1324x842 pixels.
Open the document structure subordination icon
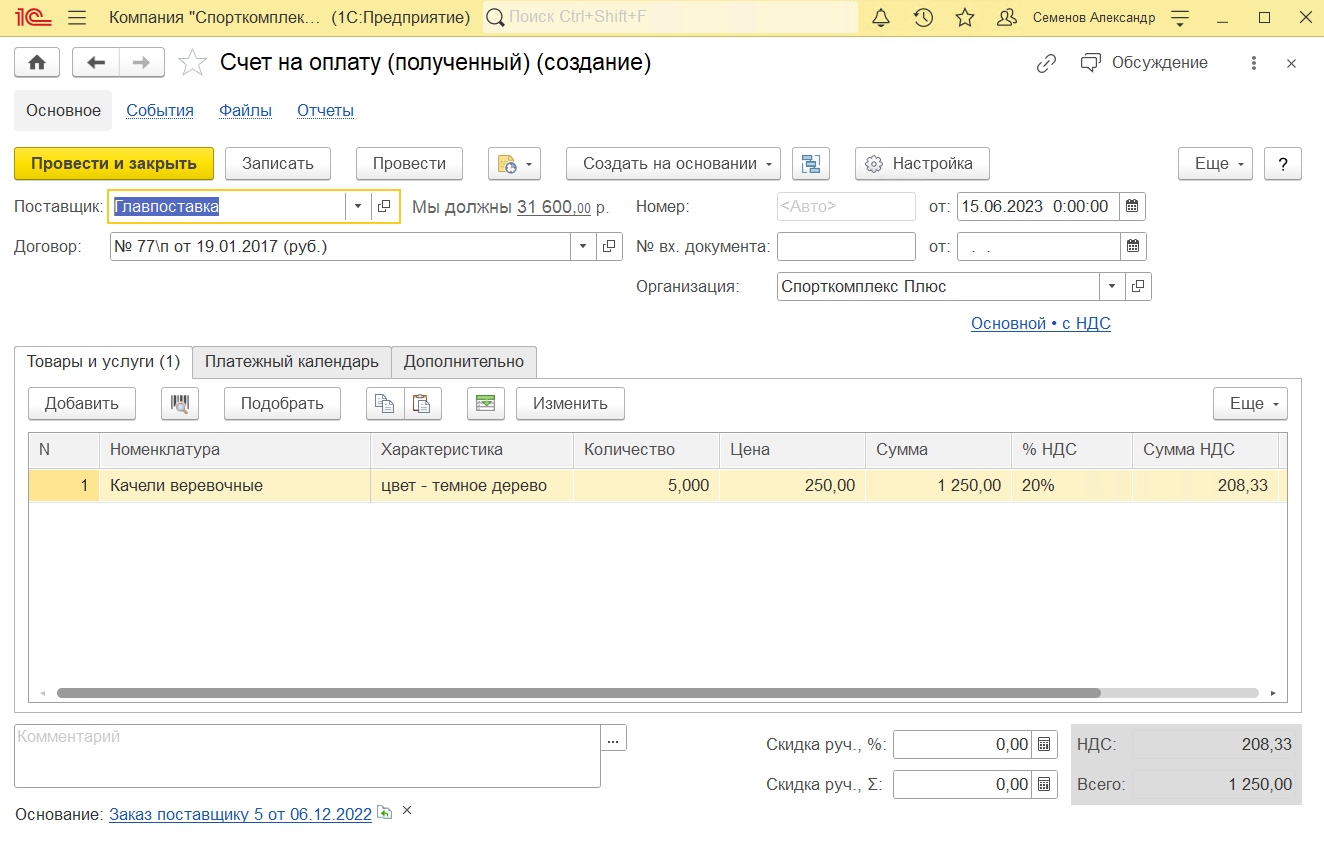coord(811,164)
